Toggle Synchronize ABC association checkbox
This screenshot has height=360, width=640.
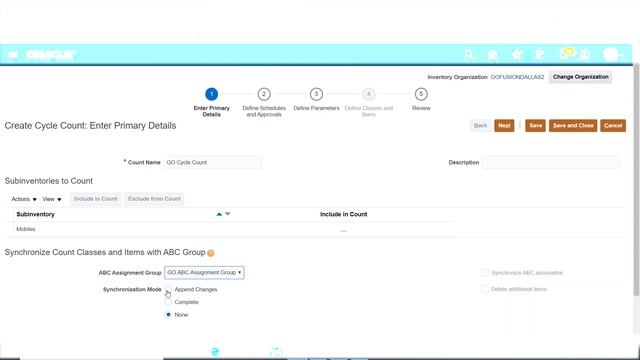[485, 273]
